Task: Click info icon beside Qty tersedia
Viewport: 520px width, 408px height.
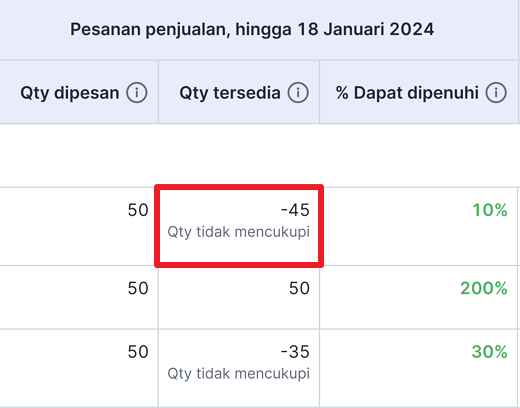Action: 298,93
